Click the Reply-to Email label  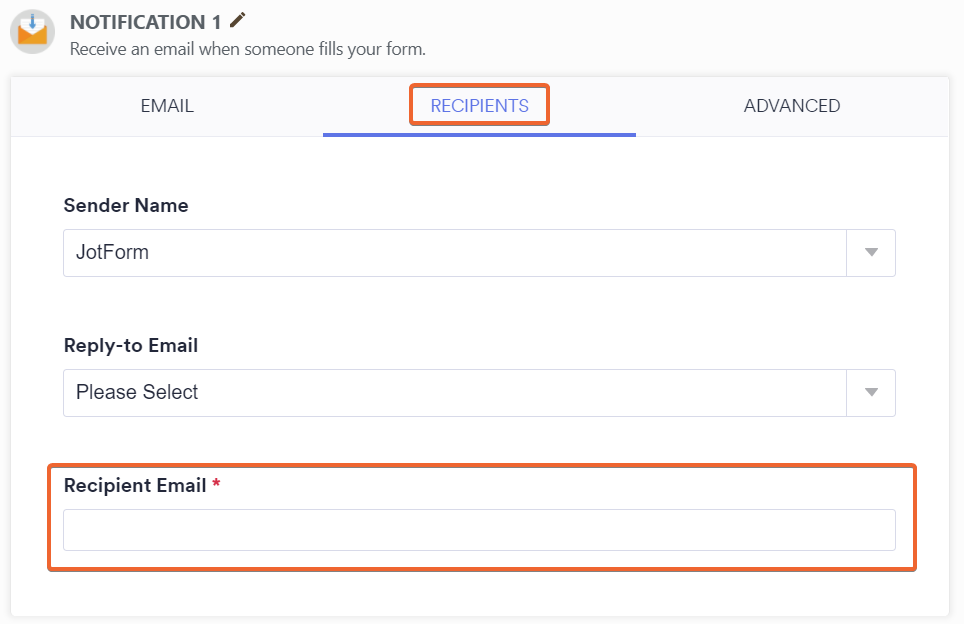click(x=131, y=345)
